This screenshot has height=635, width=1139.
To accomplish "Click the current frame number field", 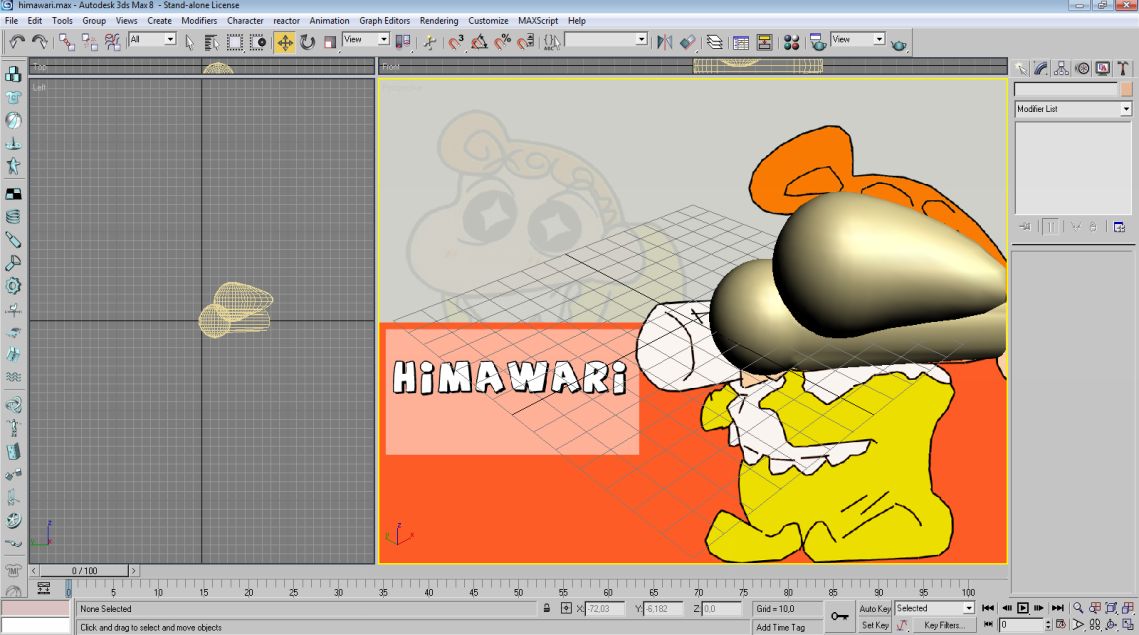I will (1021, 625).
